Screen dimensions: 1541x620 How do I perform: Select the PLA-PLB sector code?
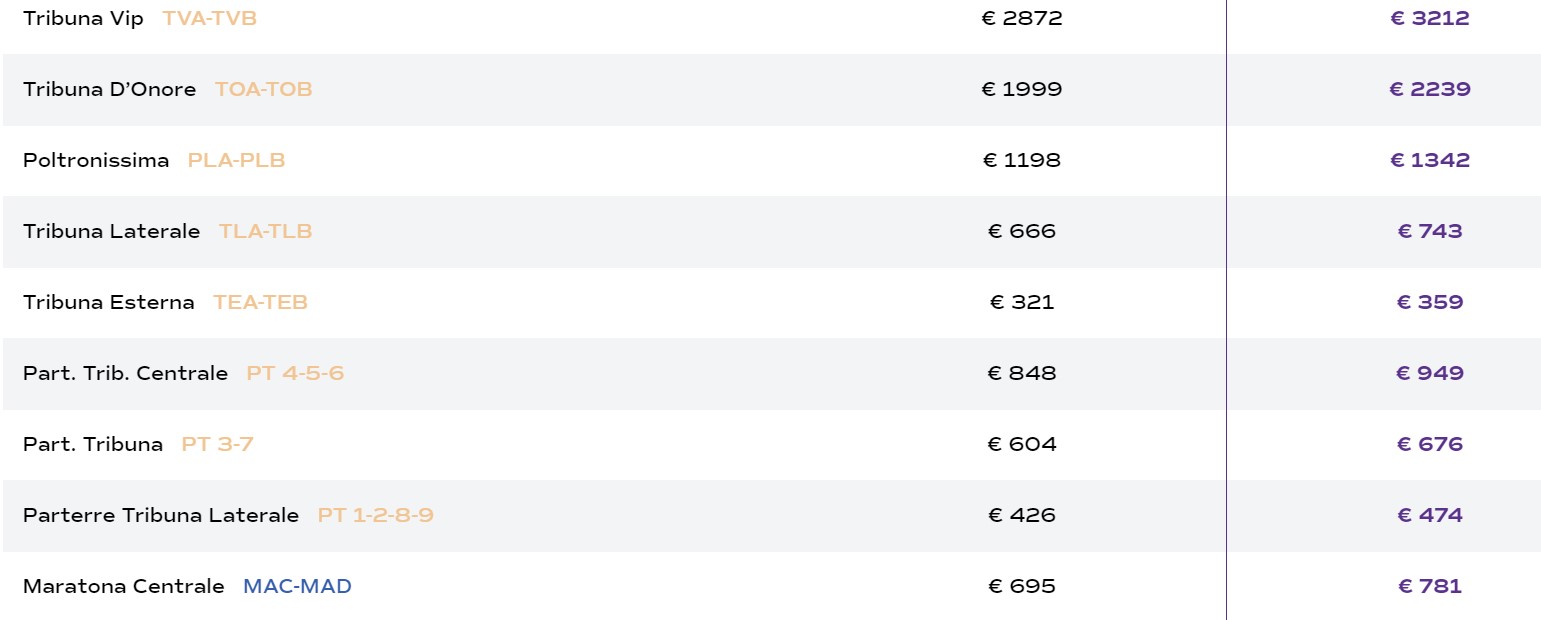pos(236,161)
